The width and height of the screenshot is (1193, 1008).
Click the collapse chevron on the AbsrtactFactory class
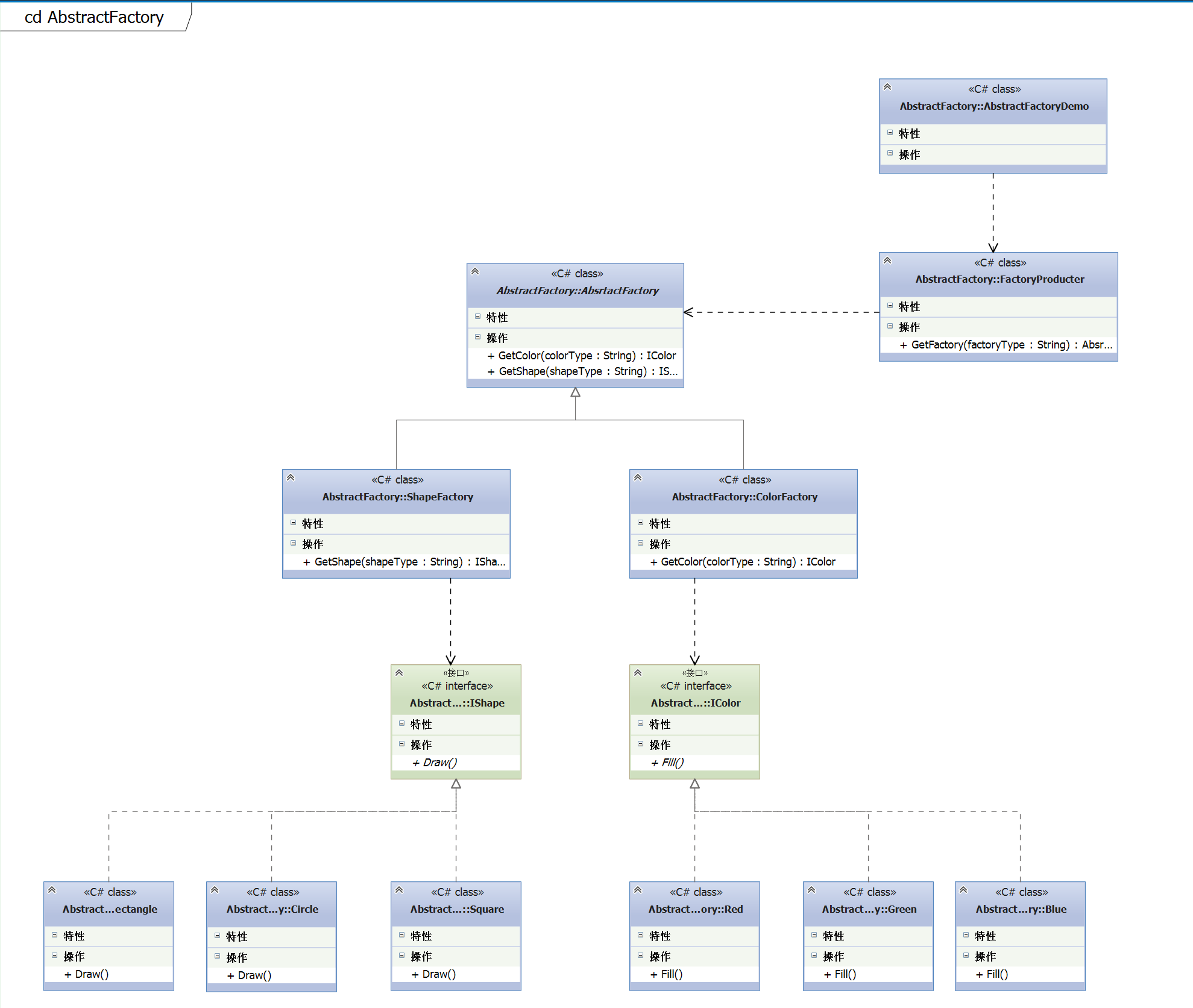[x=475, y=271]
